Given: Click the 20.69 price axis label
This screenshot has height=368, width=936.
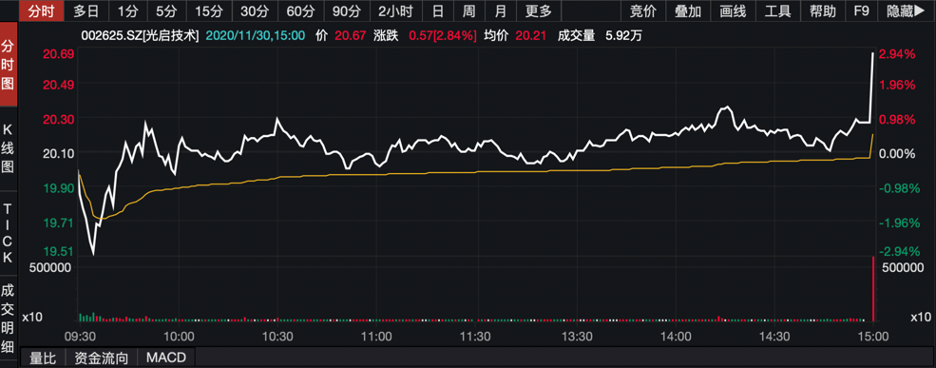Looking at the screenshot, I should tap(58, 54).
